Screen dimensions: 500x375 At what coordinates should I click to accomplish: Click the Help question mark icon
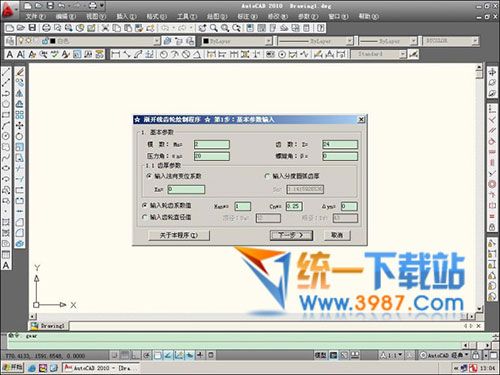pyautogui.click(x=321, y=28)
